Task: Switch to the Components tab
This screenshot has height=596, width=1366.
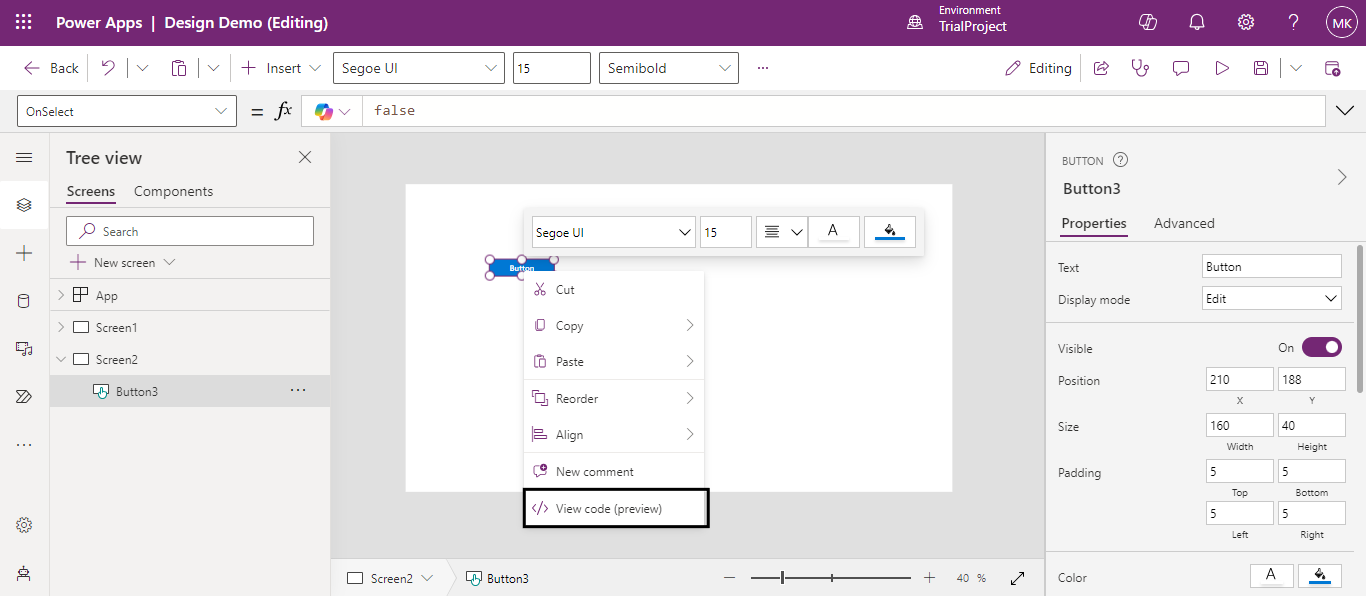Action: tap(173, 191)
